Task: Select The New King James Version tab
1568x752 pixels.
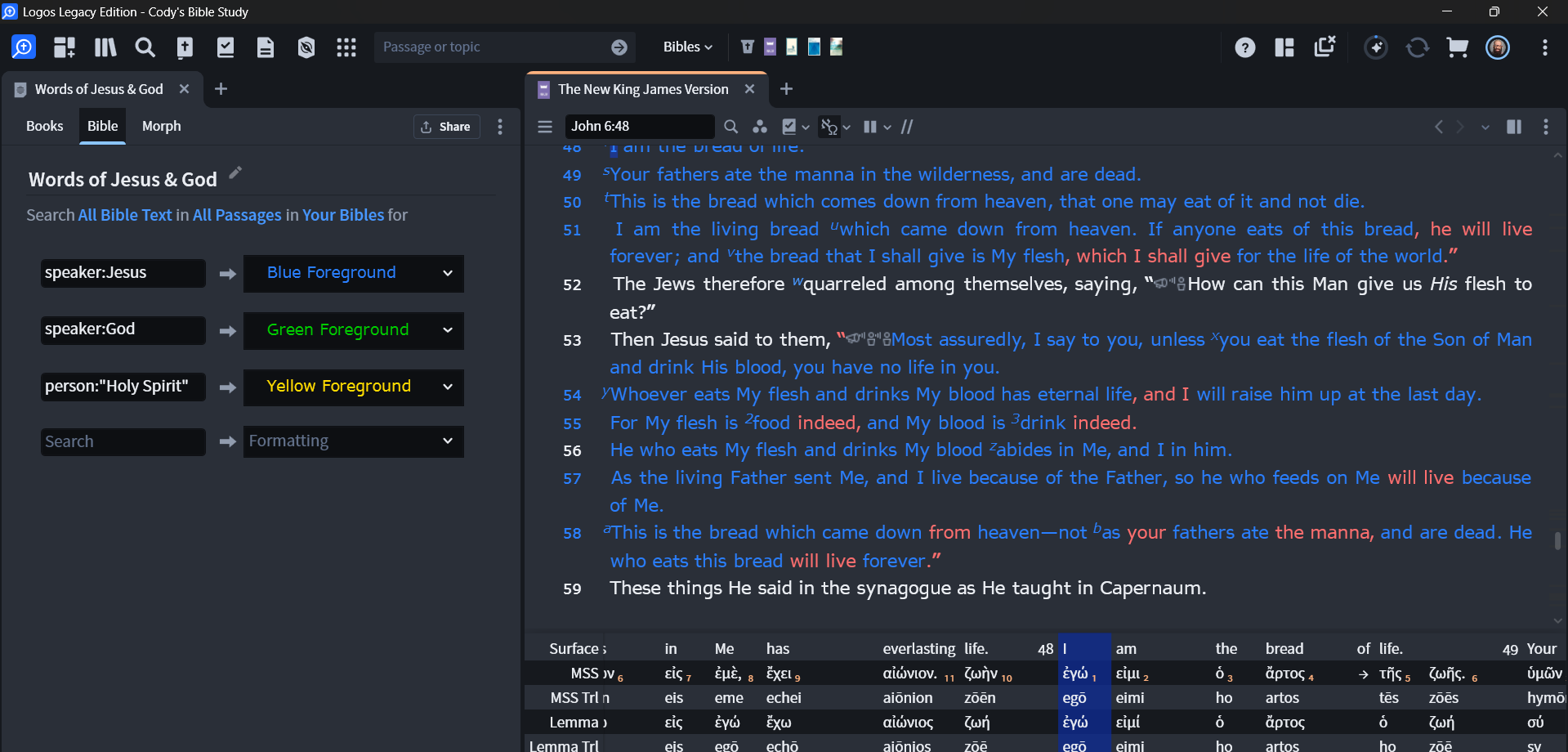Action: click(643, 89)
